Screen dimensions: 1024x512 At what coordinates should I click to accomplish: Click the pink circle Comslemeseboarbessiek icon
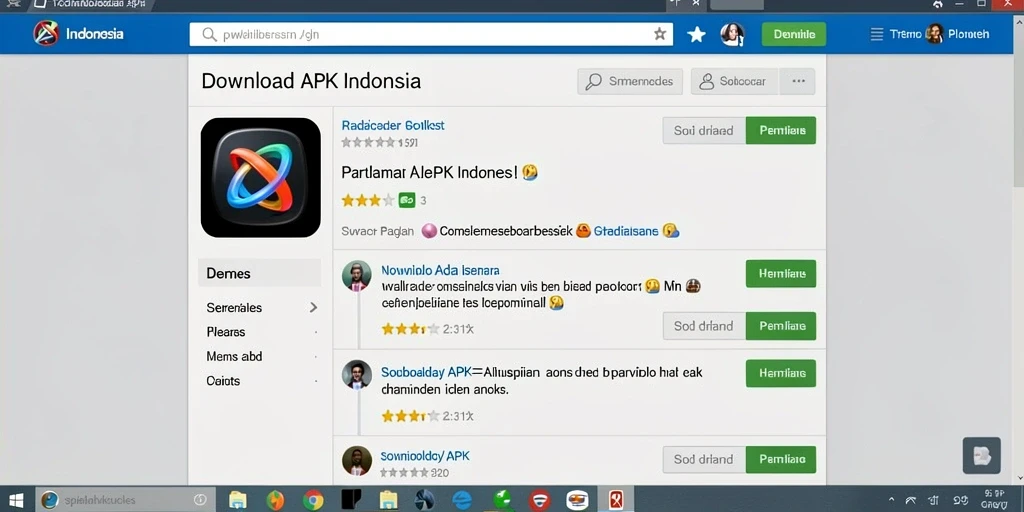tap(429, 231)
